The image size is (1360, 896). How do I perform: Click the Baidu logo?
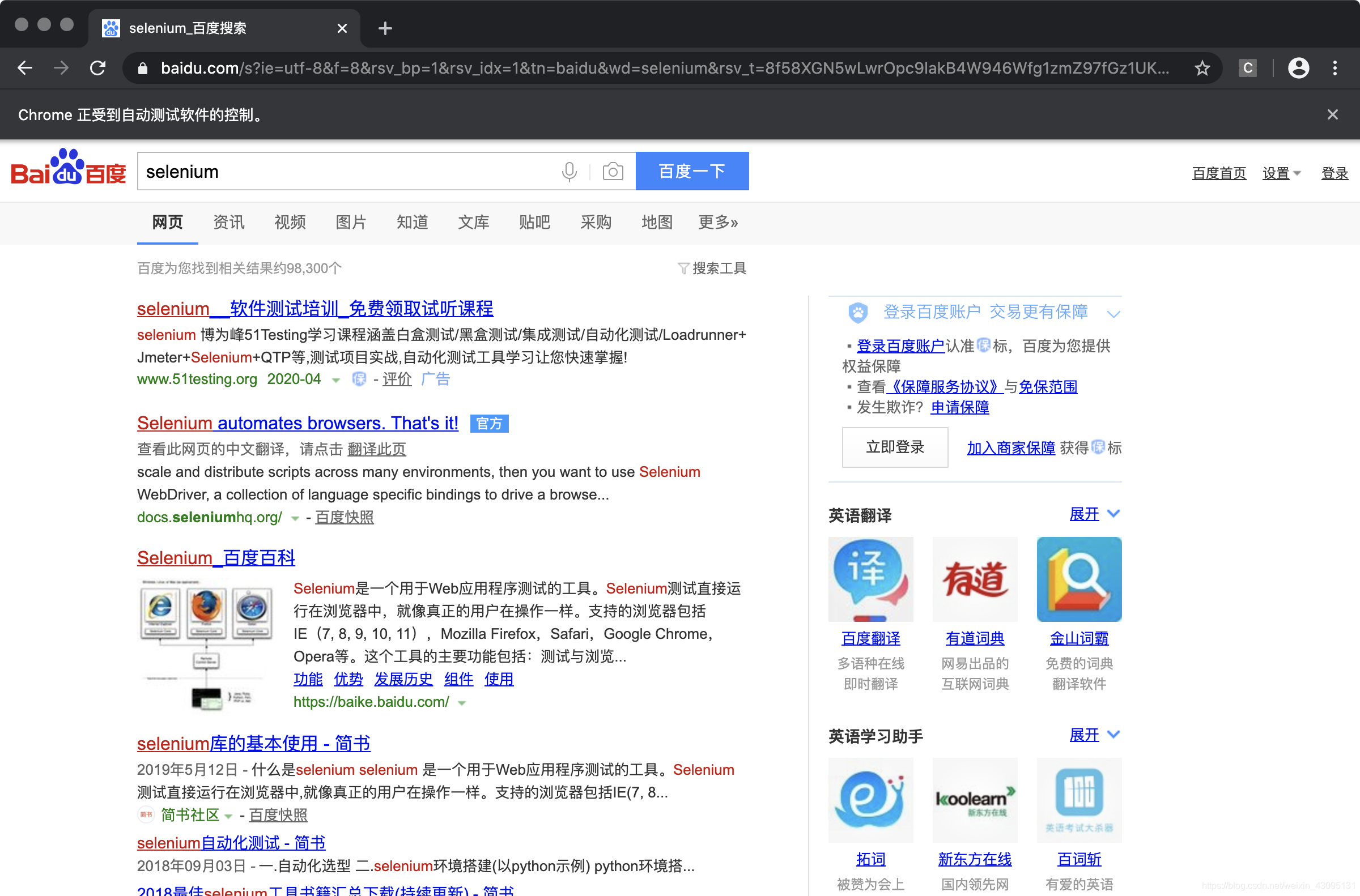(x=69, y=168)
